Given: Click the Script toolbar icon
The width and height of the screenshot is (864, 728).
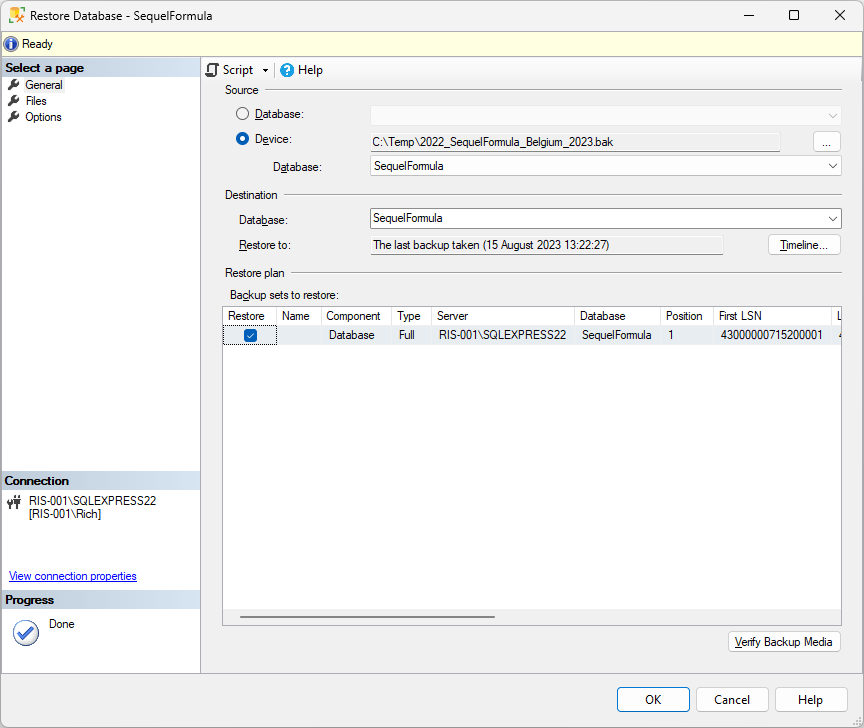Looking at the screenshot, I should click(212, 70).
